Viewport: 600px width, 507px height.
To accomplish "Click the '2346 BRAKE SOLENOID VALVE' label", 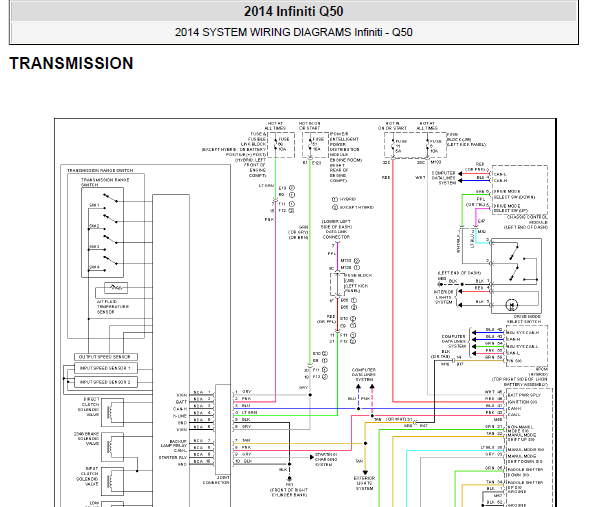I will tap(86, 439).
